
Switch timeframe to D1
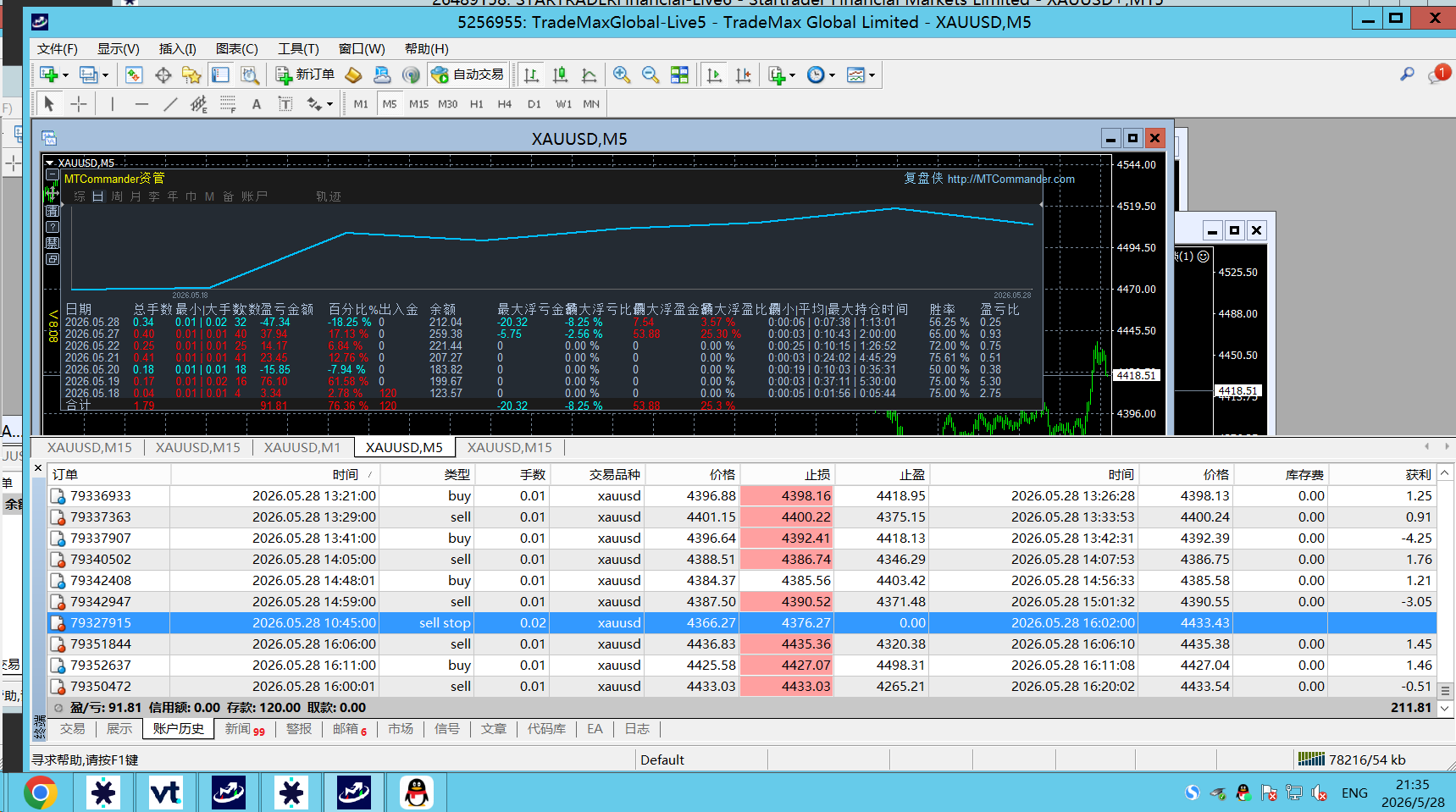(x=534, y=104)
